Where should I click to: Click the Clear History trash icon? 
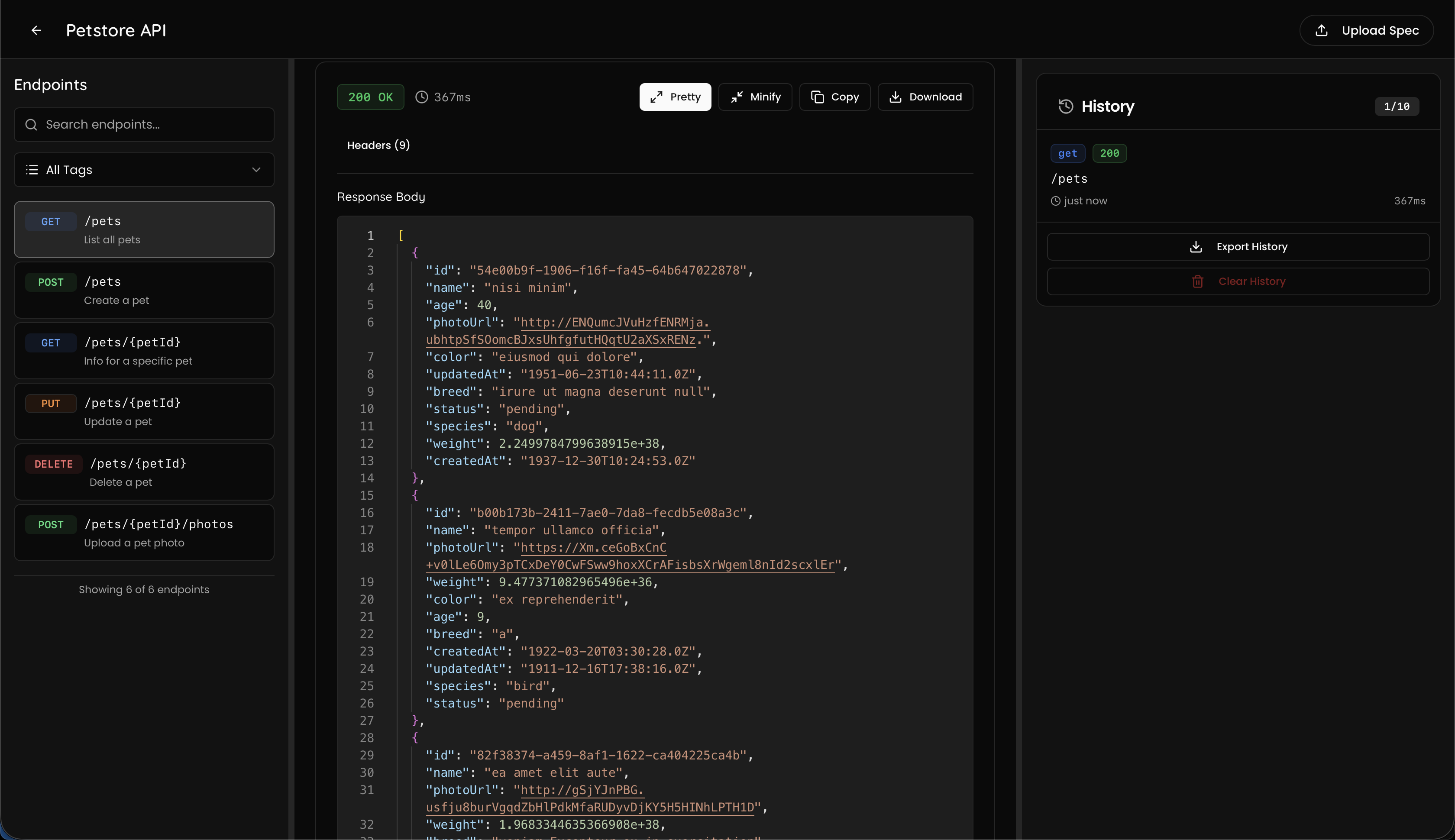pos(1198,281)
